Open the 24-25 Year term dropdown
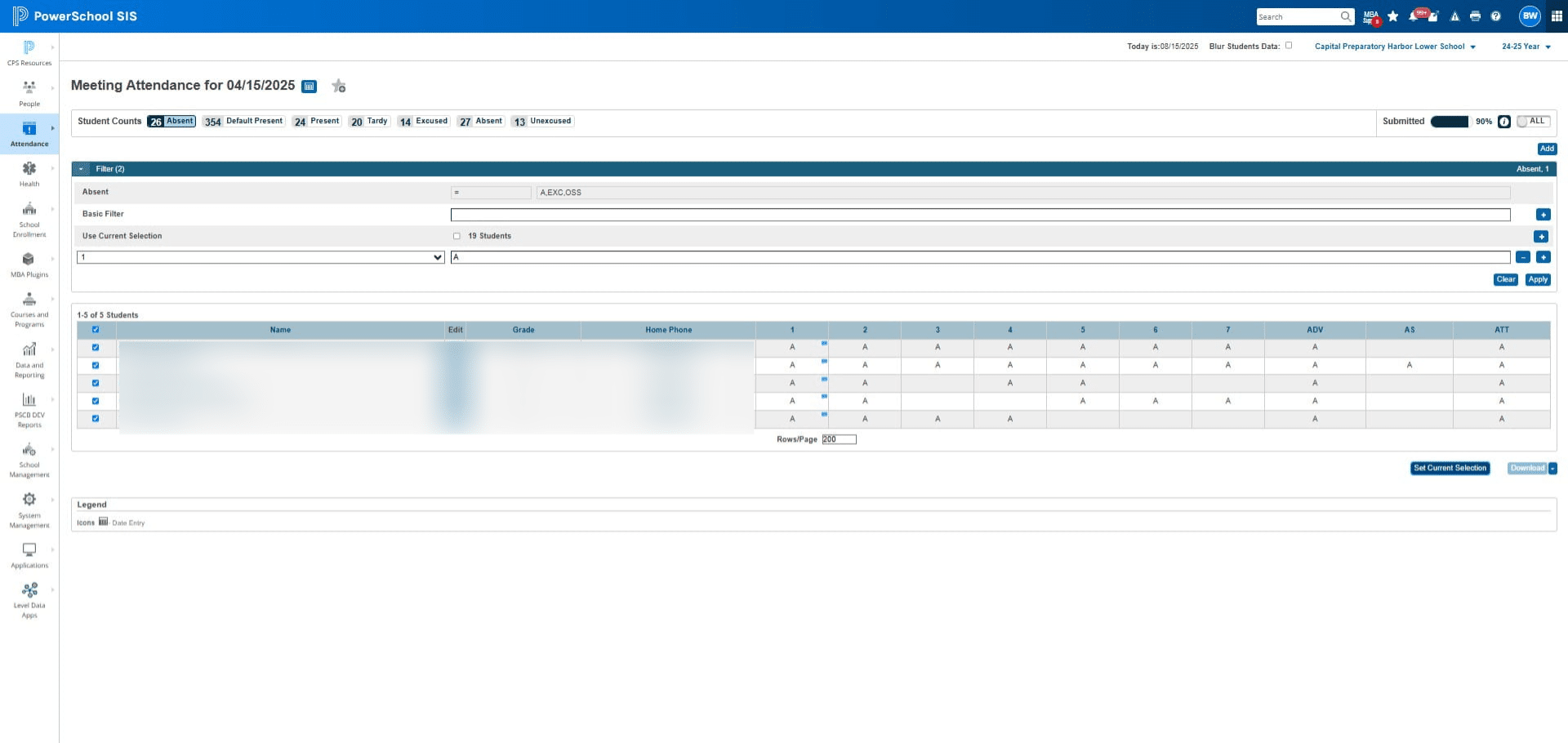1568x743 pixels. tap(1526, 47)
